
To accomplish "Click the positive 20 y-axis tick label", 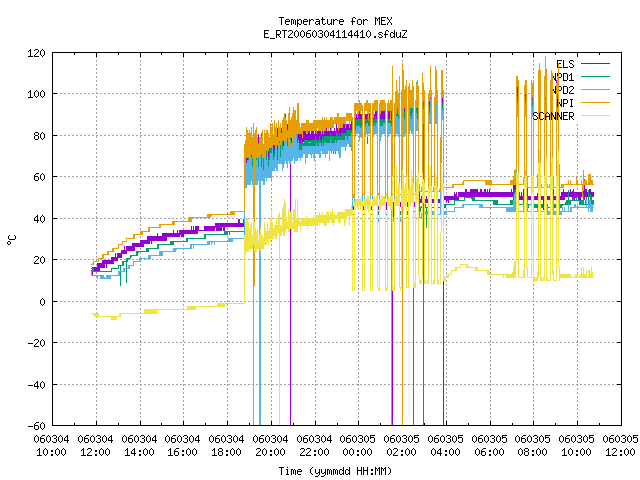I will pos(39,260).
